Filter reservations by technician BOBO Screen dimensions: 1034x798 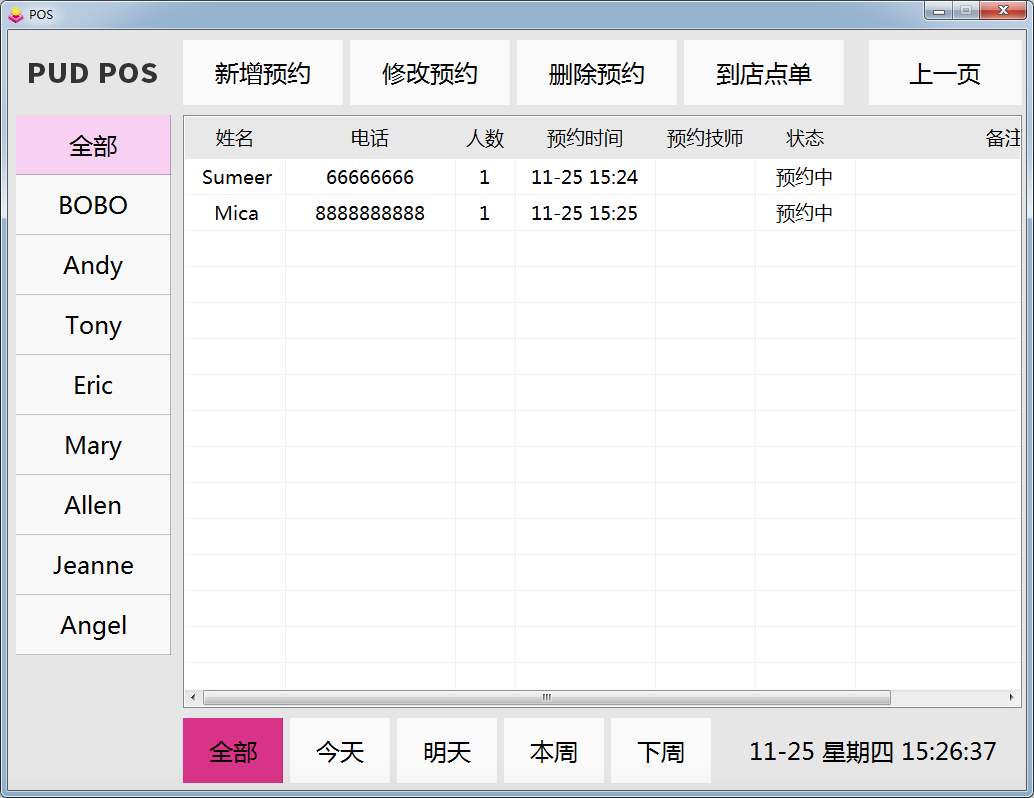93,205
